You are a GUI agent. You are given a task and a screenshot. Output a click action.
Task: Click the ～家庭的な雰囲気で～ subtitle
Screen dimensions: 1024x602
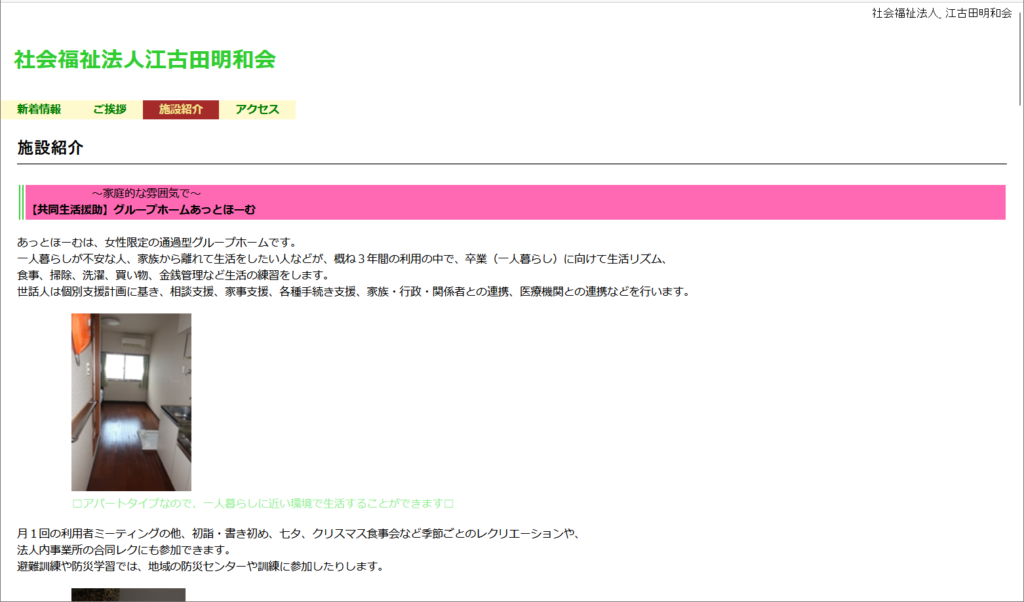(x=147, y=193)
